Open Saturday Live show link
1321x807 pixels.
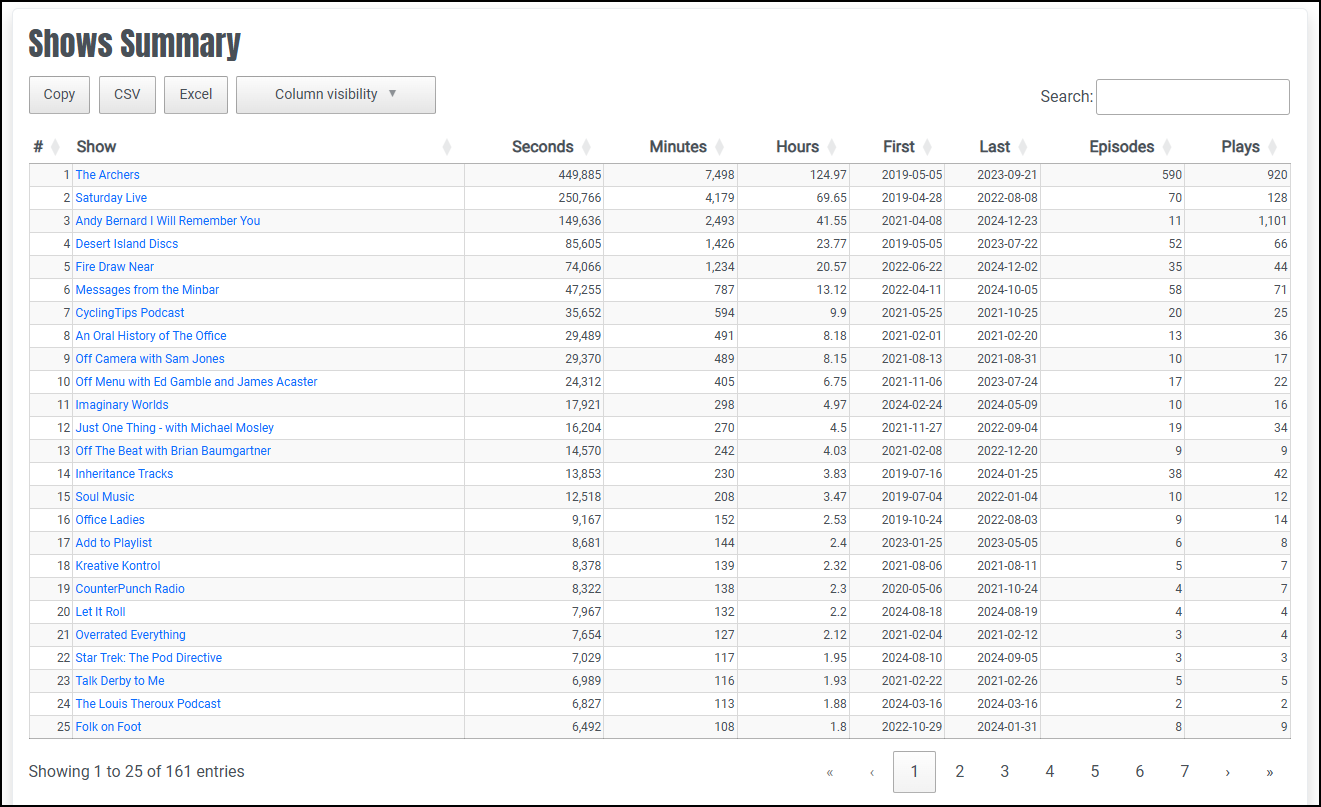[x=111, y=198]
